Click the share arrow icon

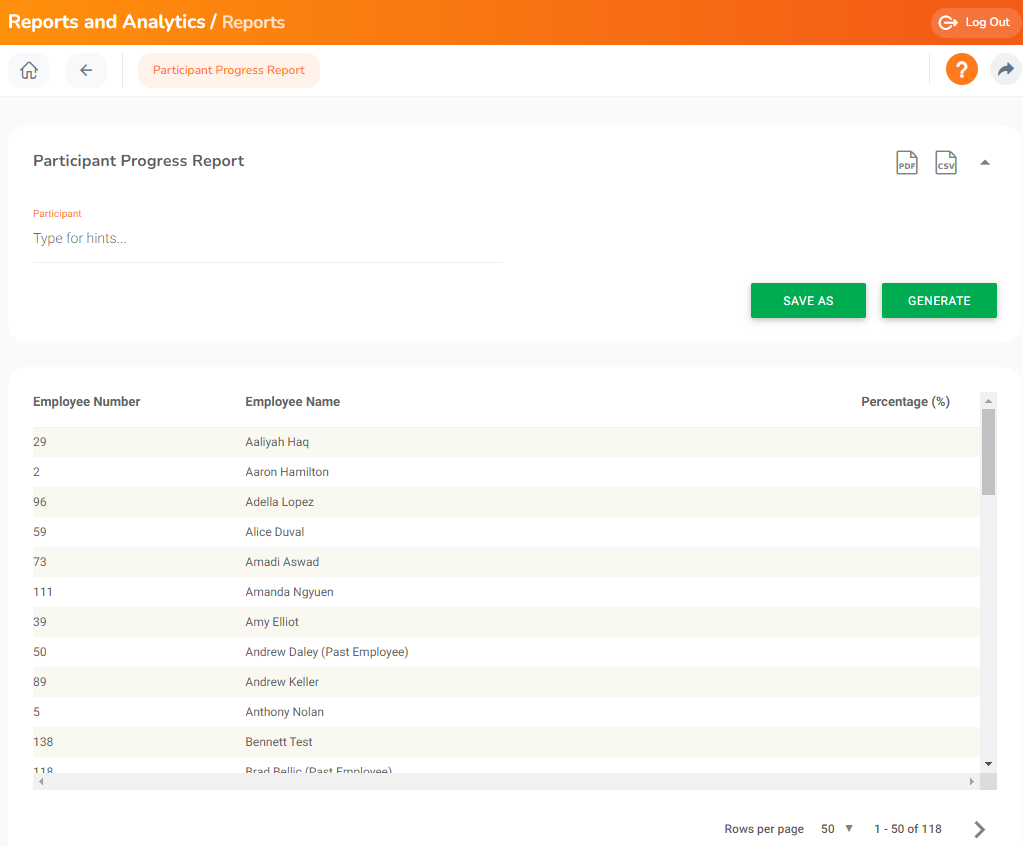click(x=1006, y=69)
